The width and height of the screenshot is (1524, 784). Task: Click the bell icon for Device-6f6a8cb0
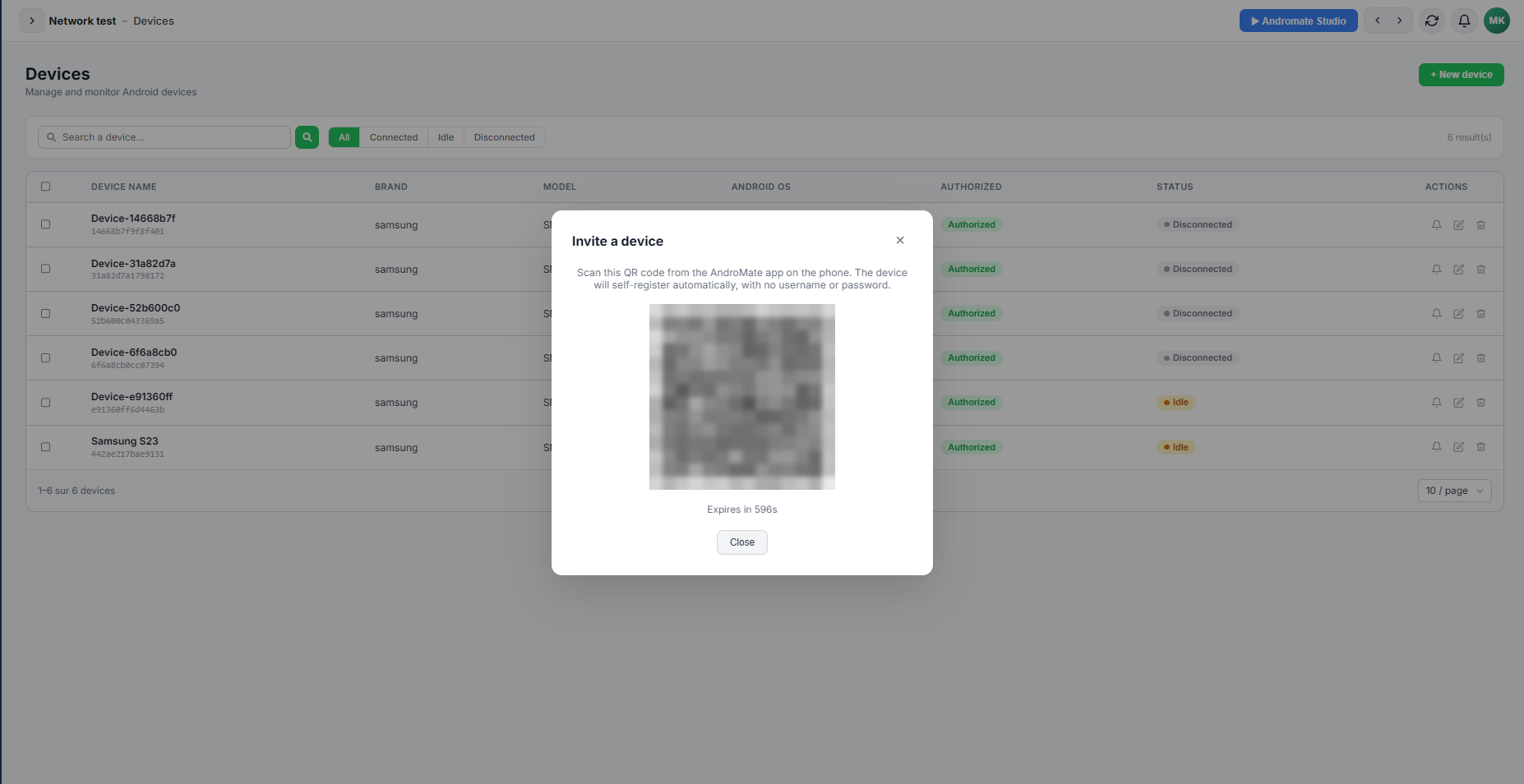tap(1437, 357)
